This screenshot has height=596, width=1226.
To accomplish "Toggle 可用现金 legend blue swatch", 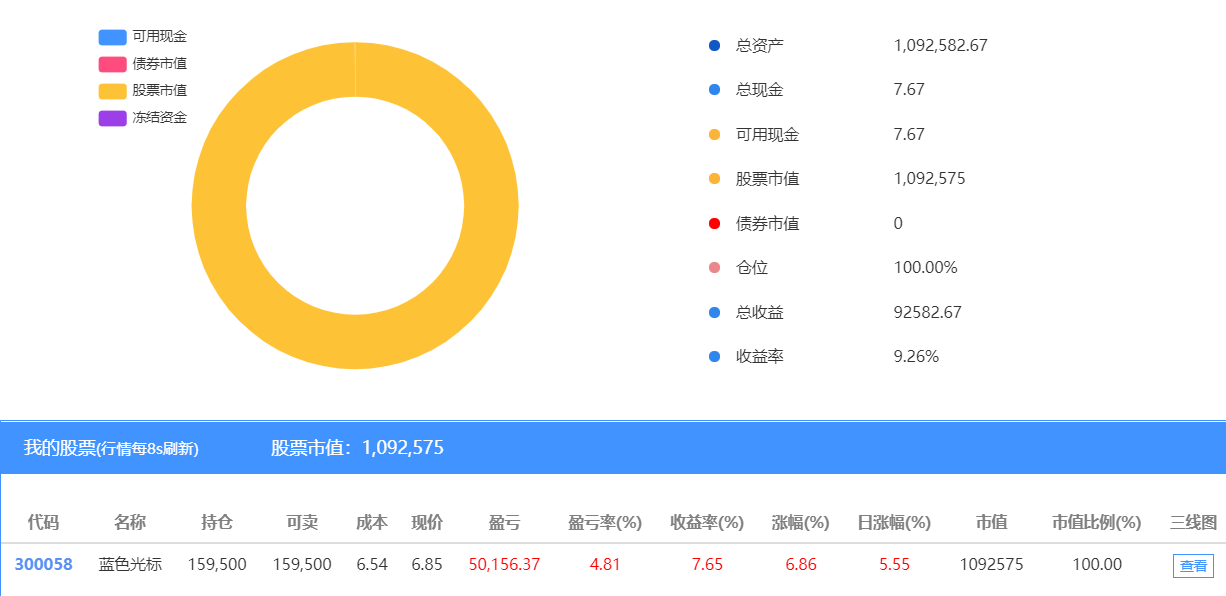I will coord(112,37).
